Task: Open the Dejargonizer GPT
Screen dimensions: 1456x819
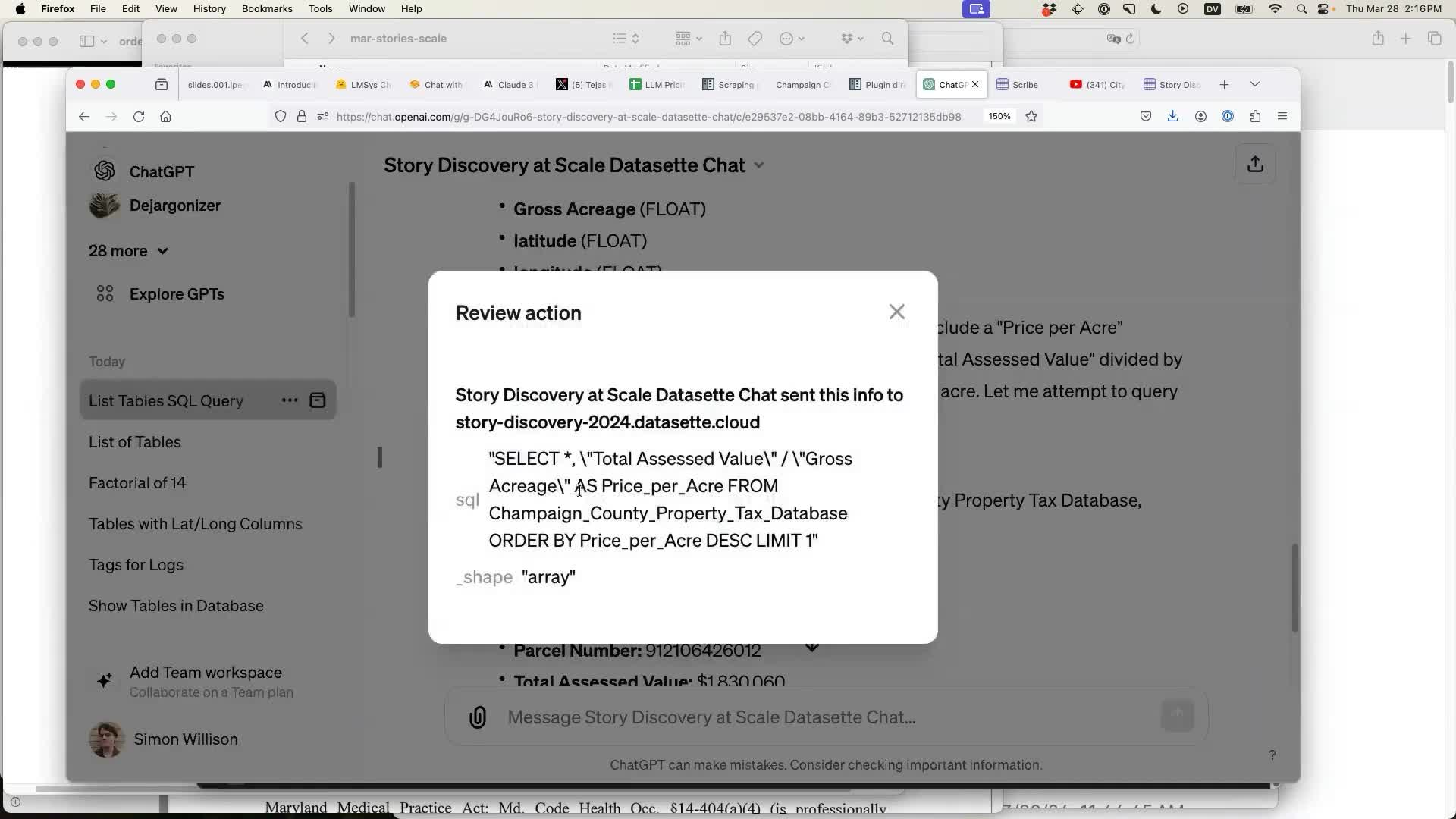Action: [156, 206]
